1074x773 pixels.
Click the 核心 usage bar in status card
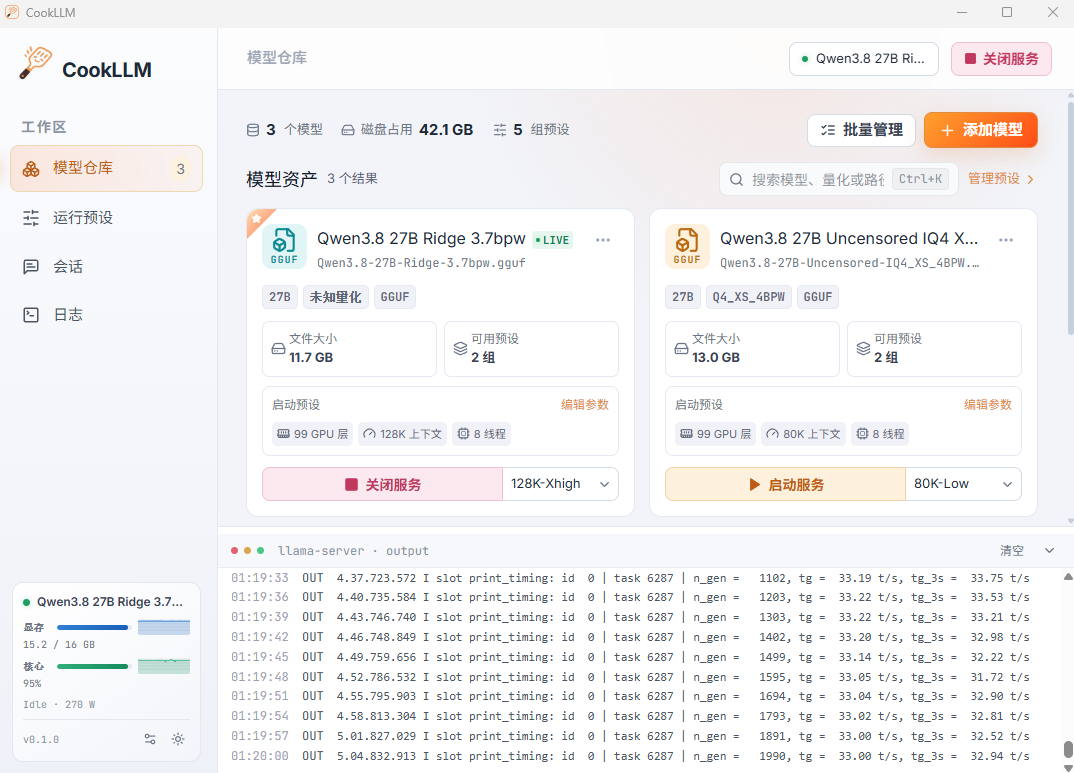point(92,666)
